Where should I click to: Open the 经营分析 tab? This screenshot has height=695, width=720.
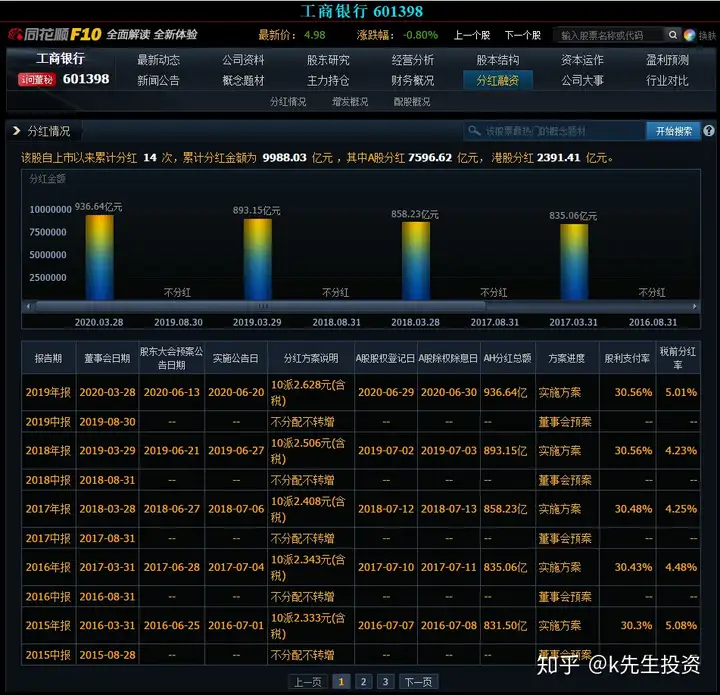[412, 60]
